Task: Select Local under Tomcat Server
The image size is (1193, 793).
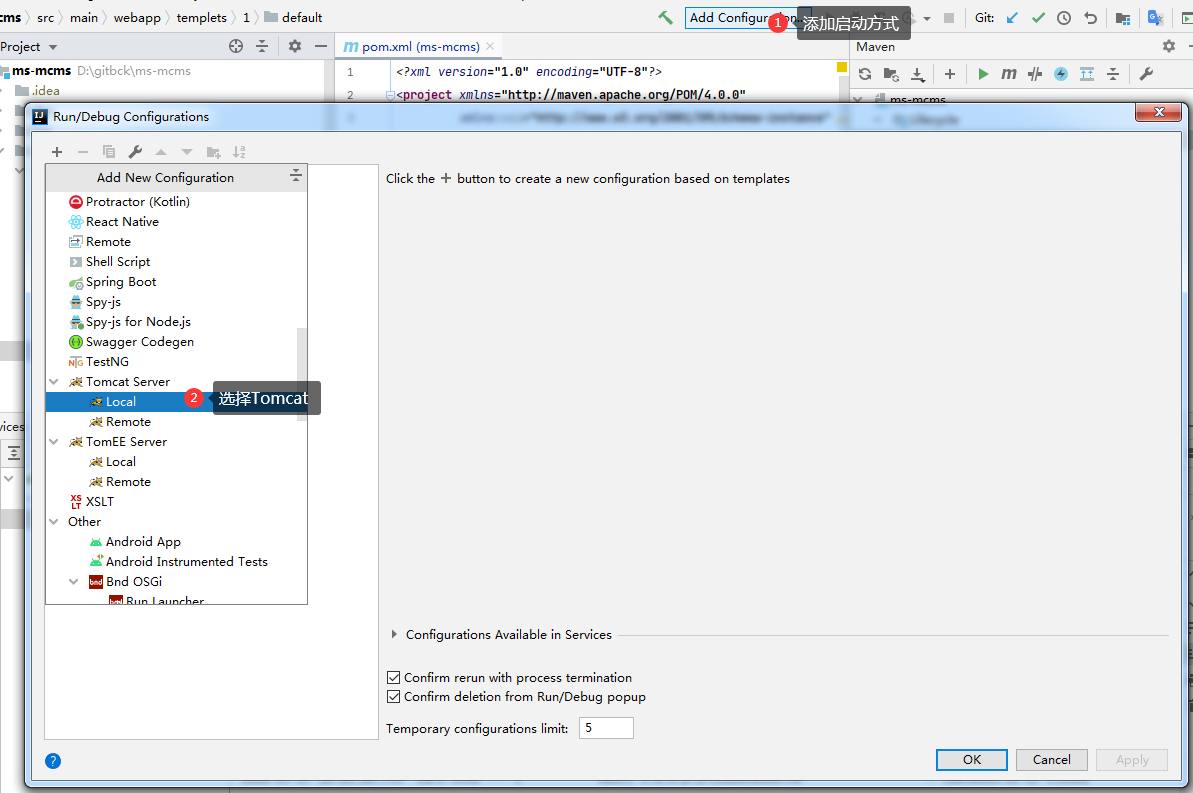Action: point(121,402)
